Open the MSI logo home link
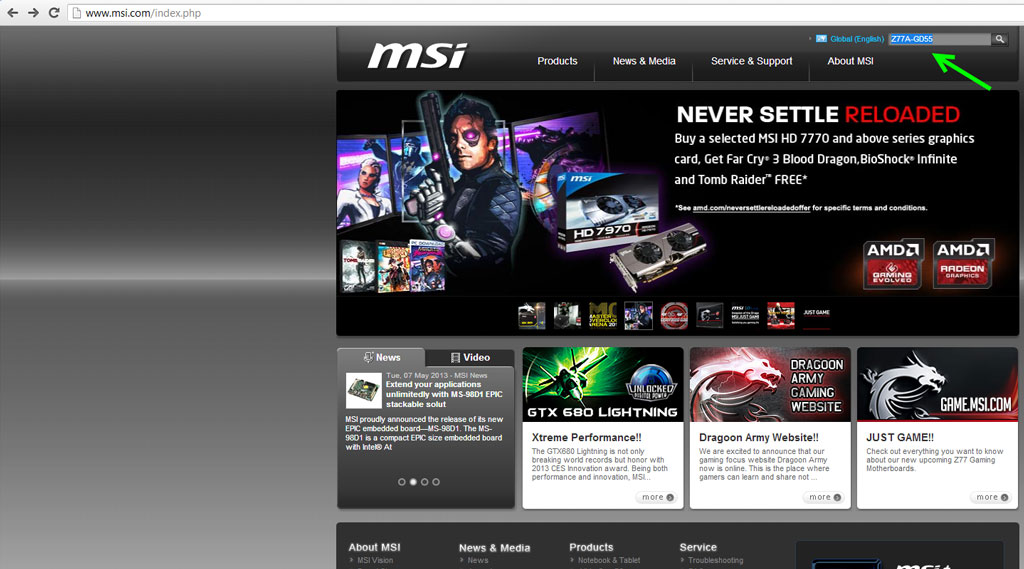This screenshot has width=1024, height=569. [418, 56]
